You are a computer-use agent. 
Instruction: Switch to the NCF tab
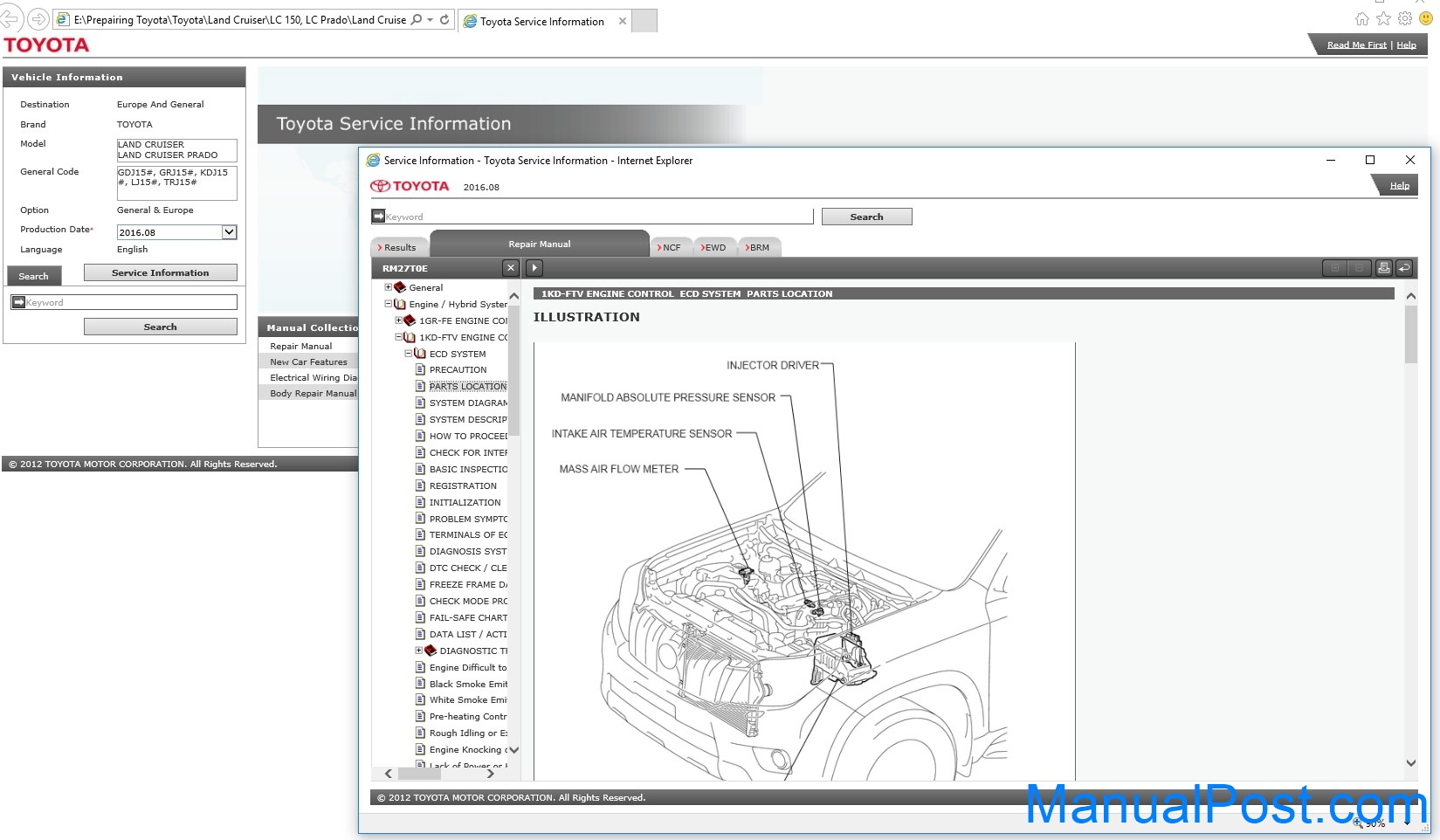671,247
